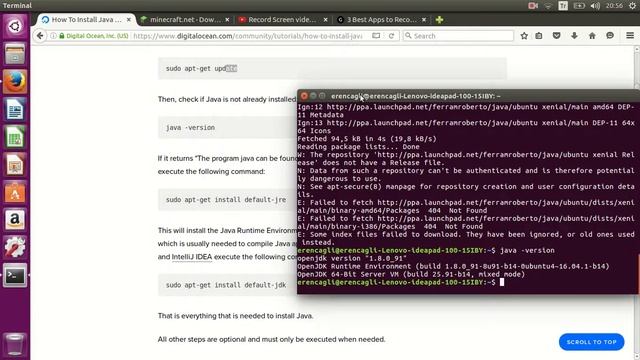Image resolution: width=640 pixels, height=360 pixels.
Task: Open Trash in launcher
Action: (15, 344)
